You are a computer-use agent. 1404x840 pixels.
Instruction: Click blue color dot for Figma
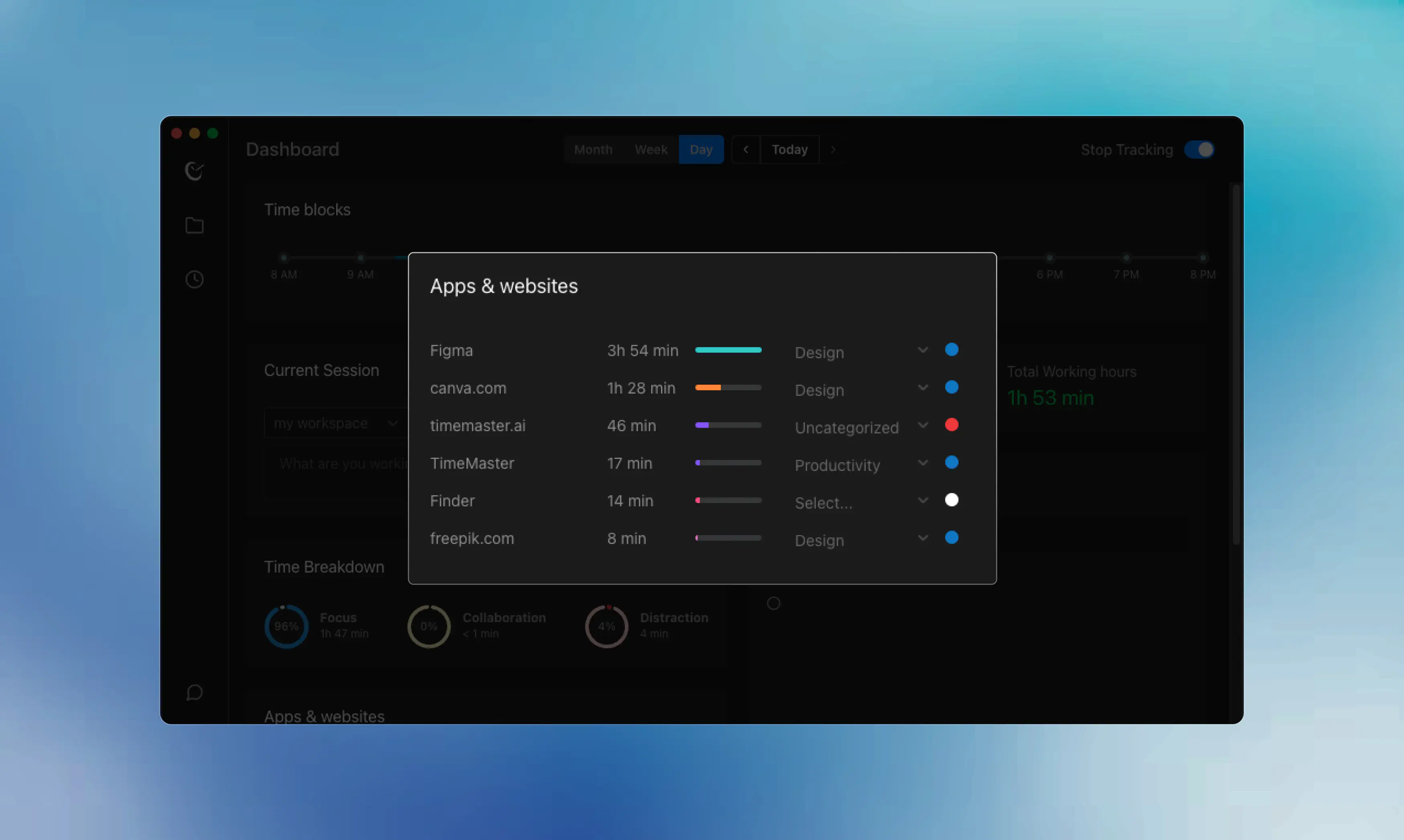[x=951, y=349]
